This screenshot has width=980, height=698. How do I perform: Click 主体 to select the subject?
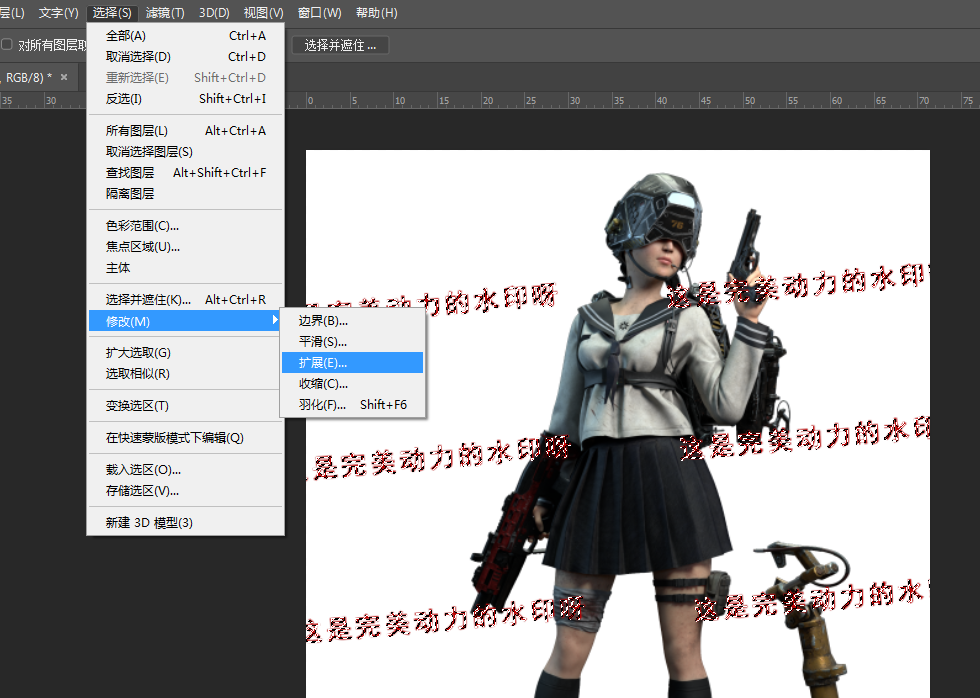coord(118,268)
